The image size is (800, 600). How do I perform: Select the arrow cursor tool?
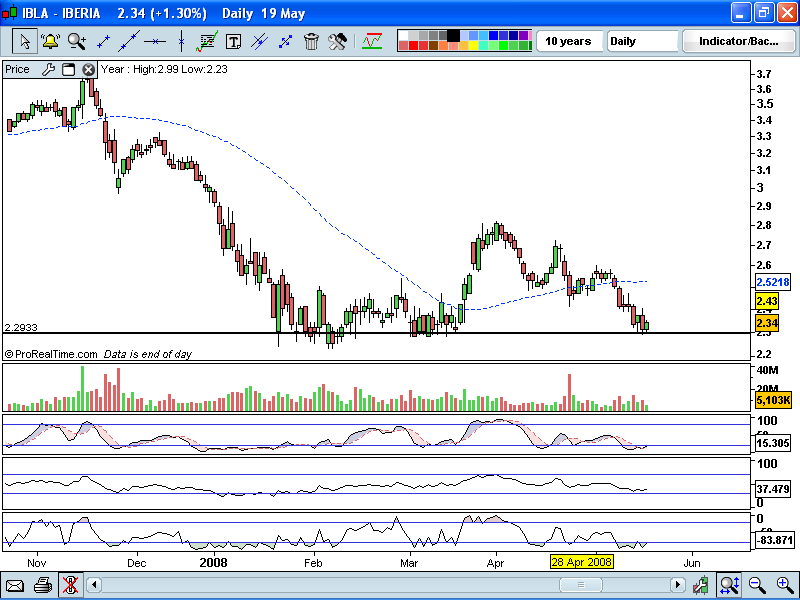coord(24,41)
